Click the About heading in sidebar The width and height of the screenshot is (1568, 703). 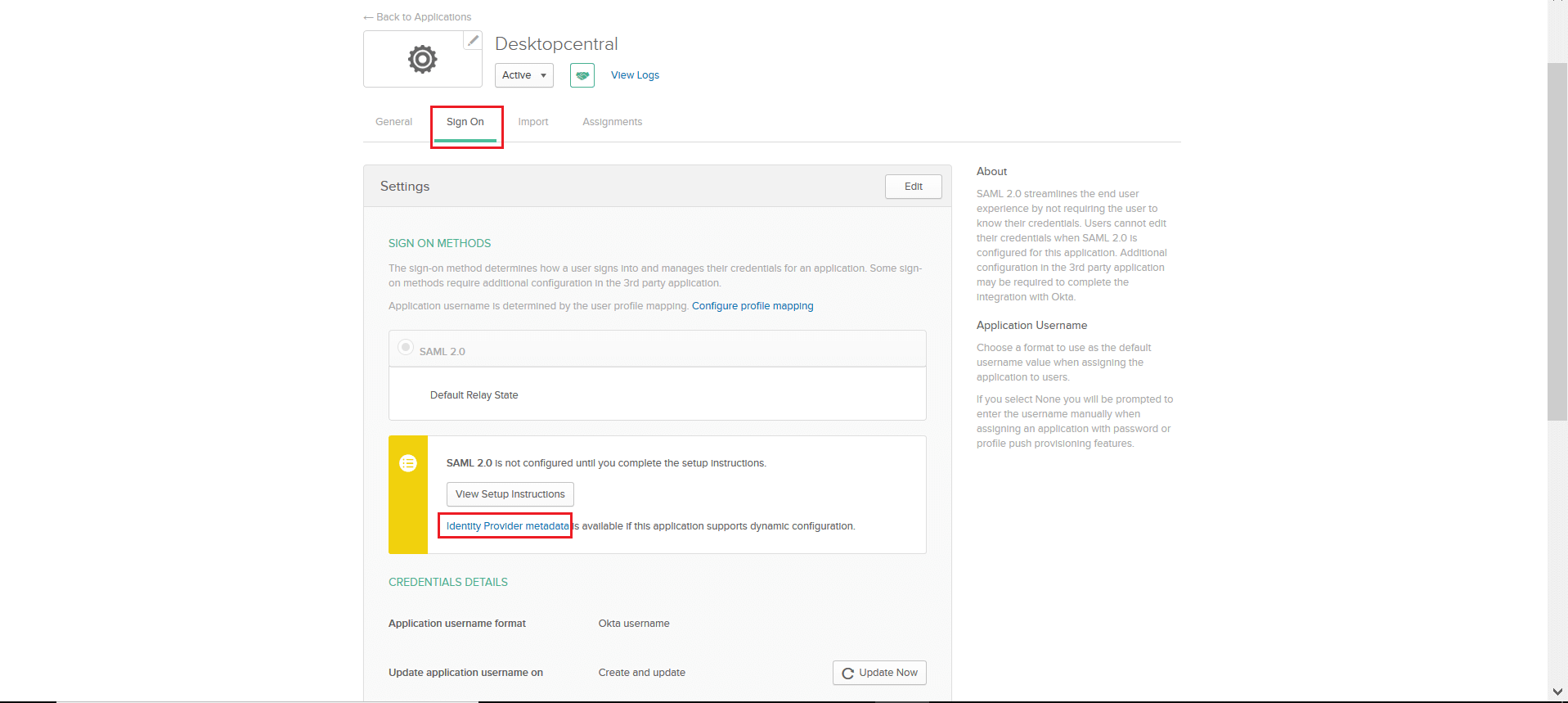pyautogui.click(x=991, y=172)
